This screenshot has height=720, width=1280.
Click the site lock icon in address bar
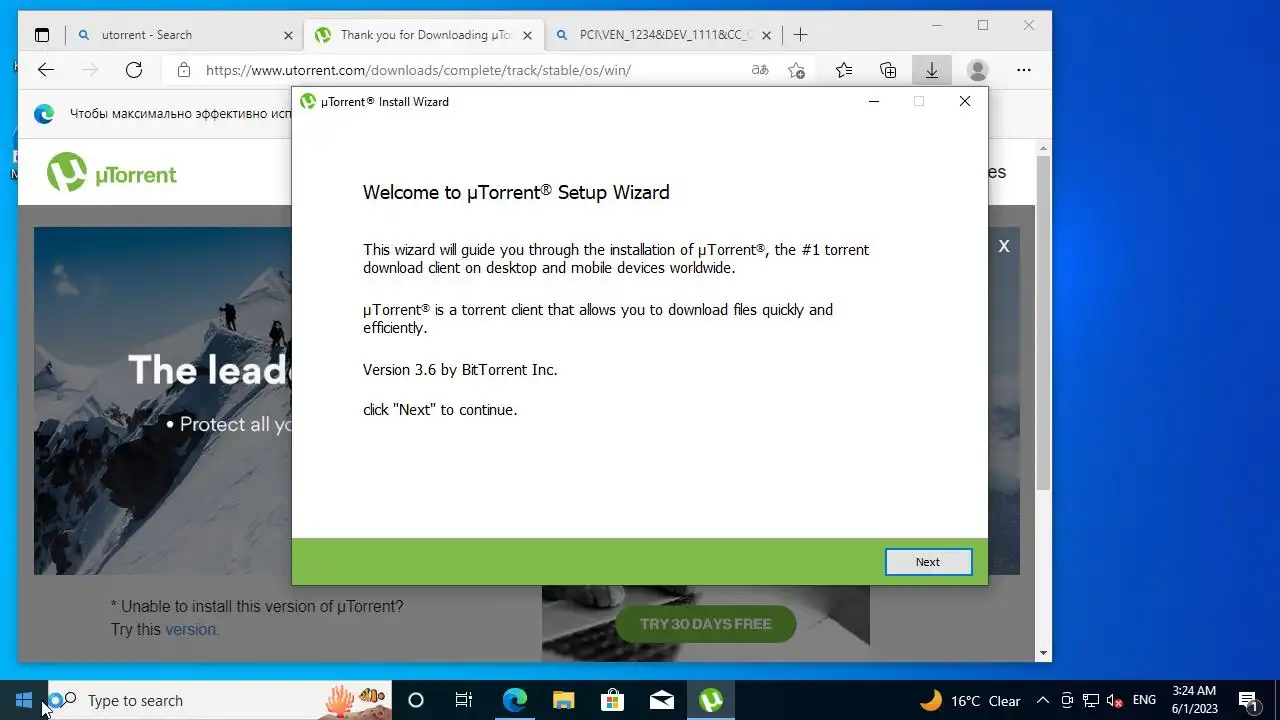[183, 70]
